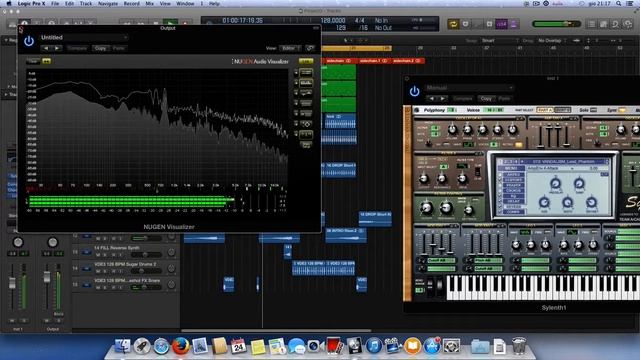640x360 pixels.
Task: Toggle the Cycle button in control bar
Action: click(x=453, y=24)
